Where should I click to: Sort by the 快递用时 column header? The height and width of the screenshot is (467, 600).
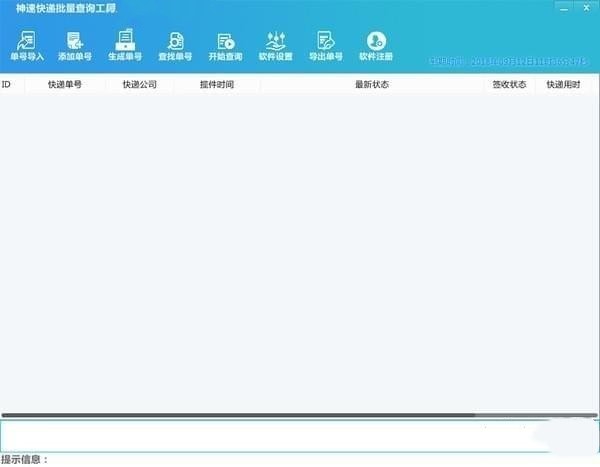563,85
